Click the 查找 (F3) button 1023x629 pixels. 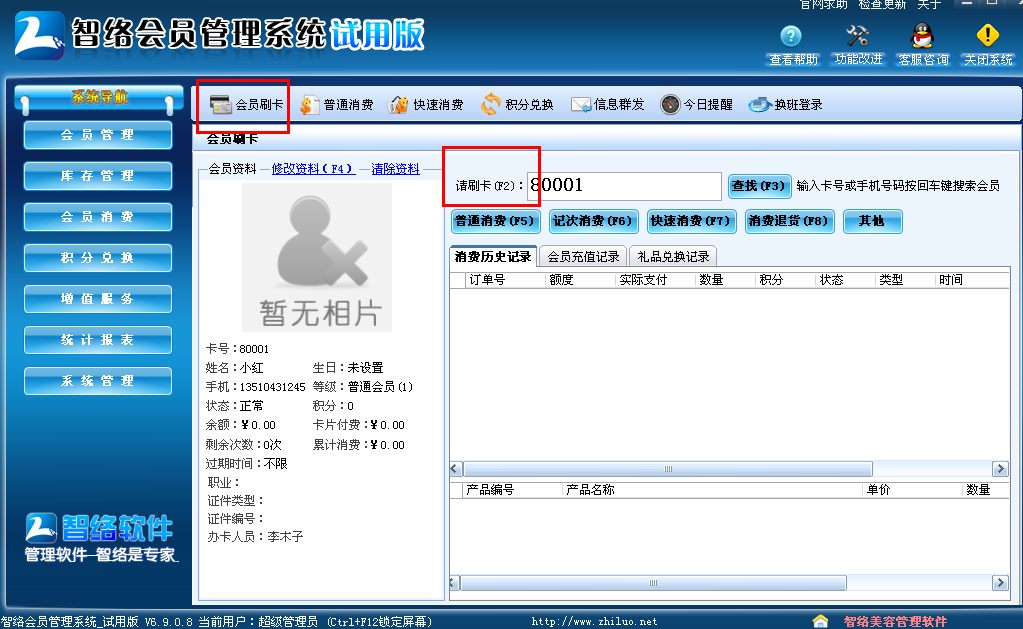(x=759, y=186)
